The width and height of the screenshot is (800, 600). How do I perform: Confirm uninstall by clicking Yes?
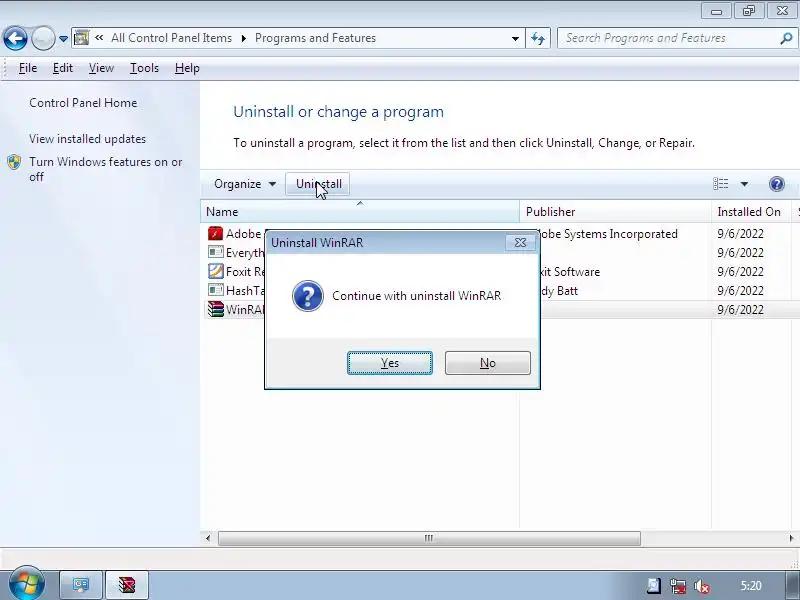click(x=390, y=363)
